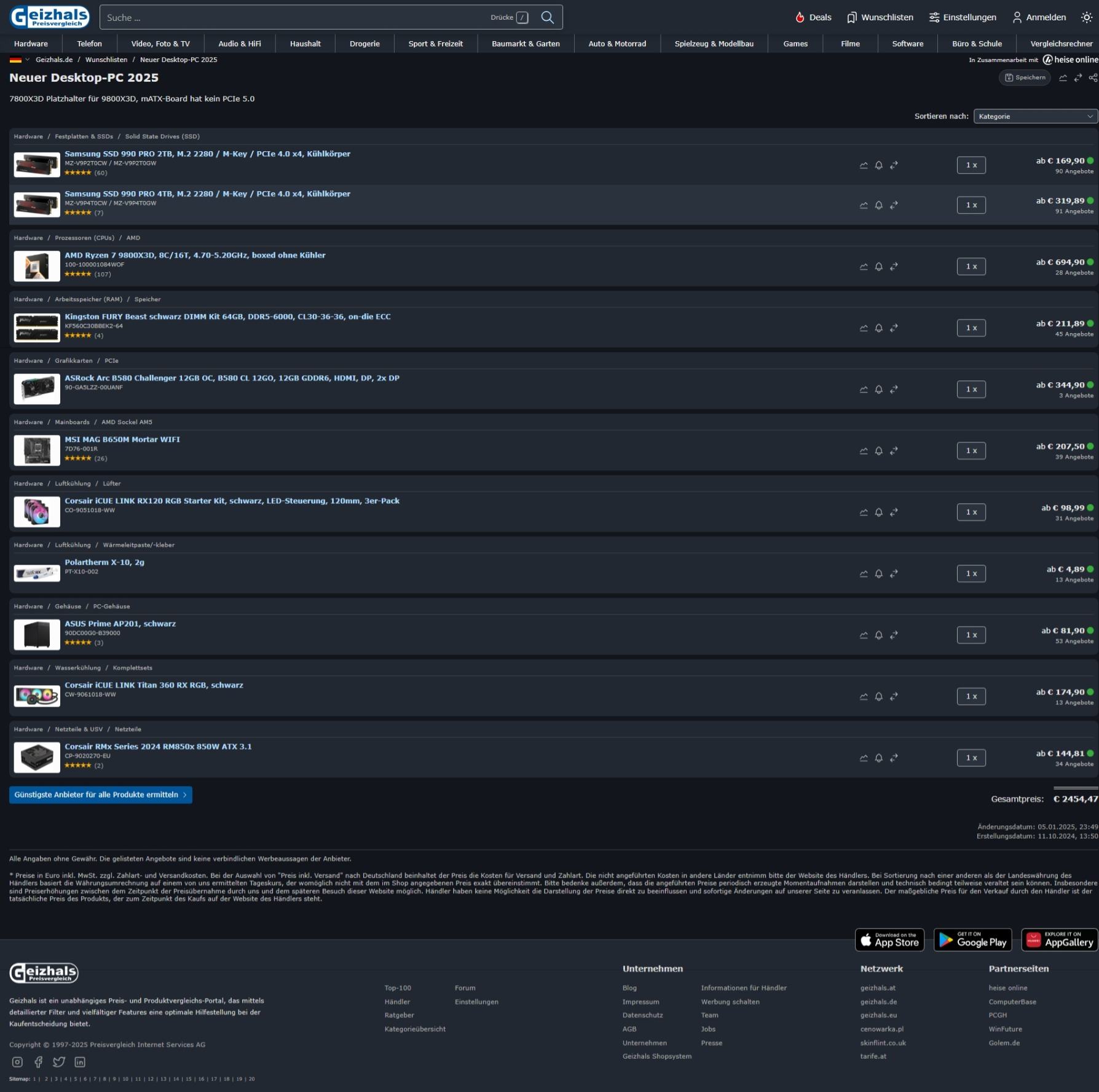1099x1092 pixels.
Task: Open Solid State Drives (SSD) category breadcrumb
Action: coord(162,136)
